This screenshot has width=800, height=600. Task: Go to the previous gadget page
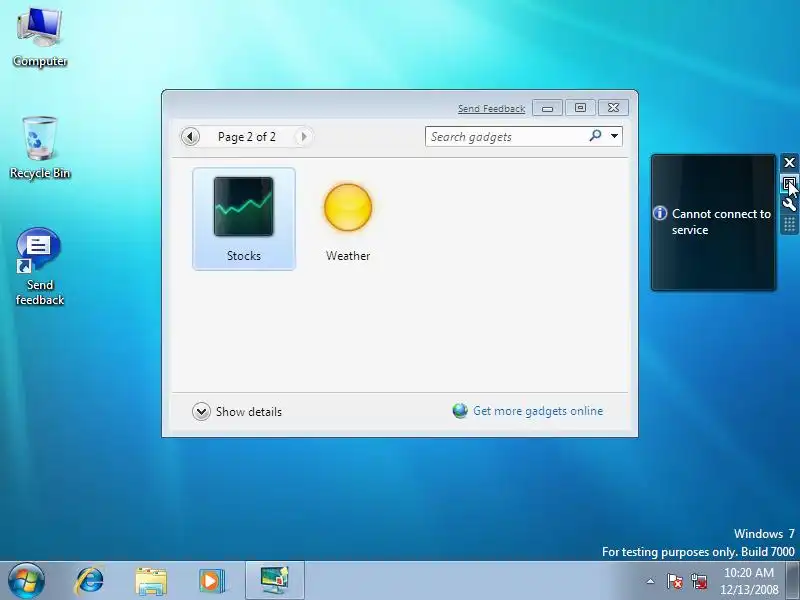click(190, 137)
